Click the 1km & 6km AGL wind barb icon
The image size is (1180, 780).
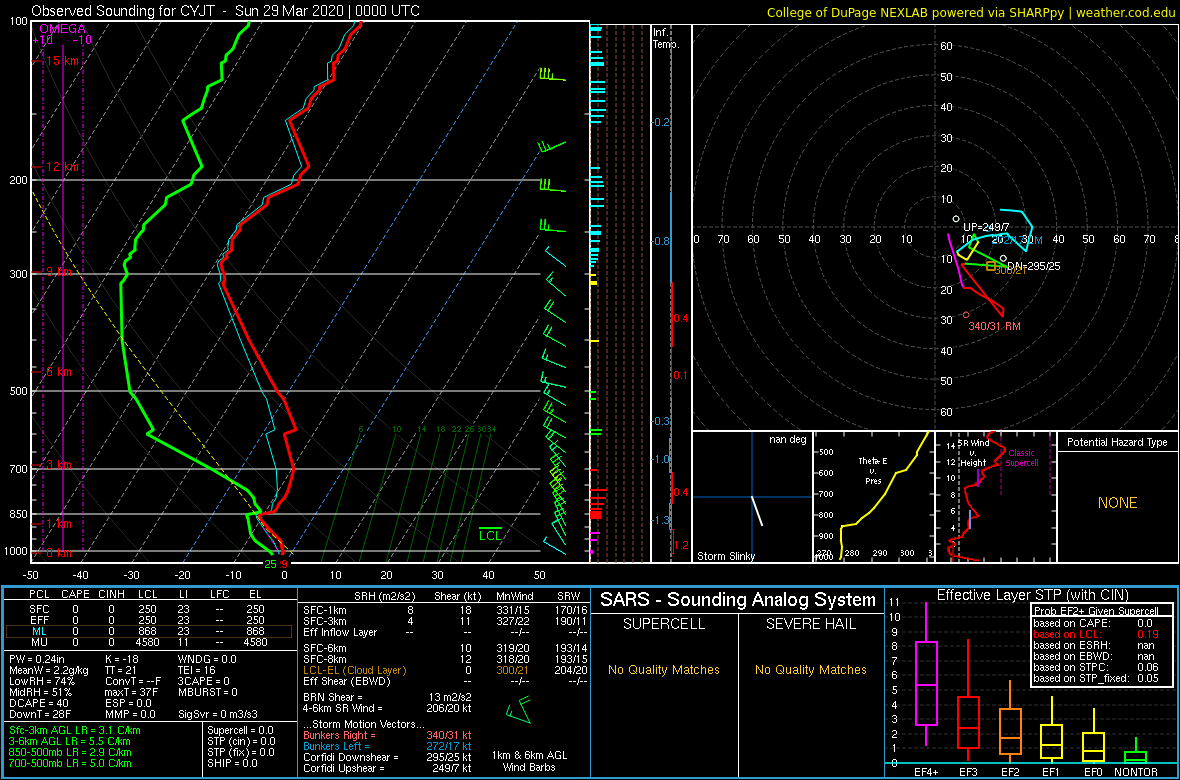pyautogui.click(x=519, y=712)
